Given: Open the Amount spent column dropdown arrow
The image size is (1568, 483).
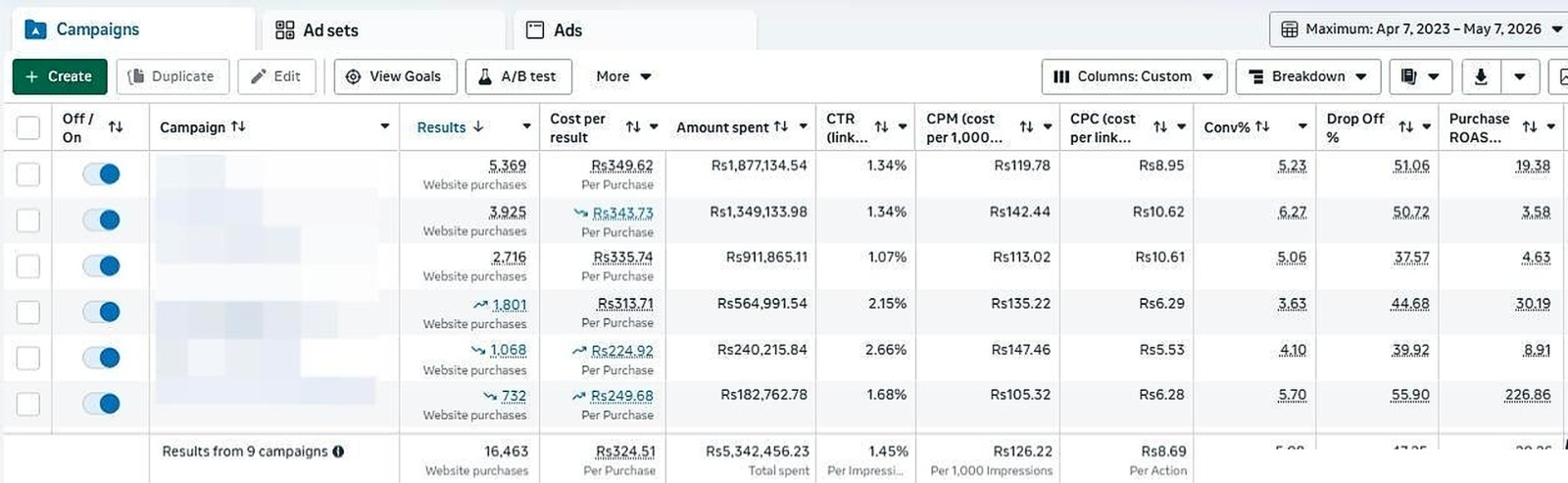Looking at the screenshot, I should [x=804, y=127].
